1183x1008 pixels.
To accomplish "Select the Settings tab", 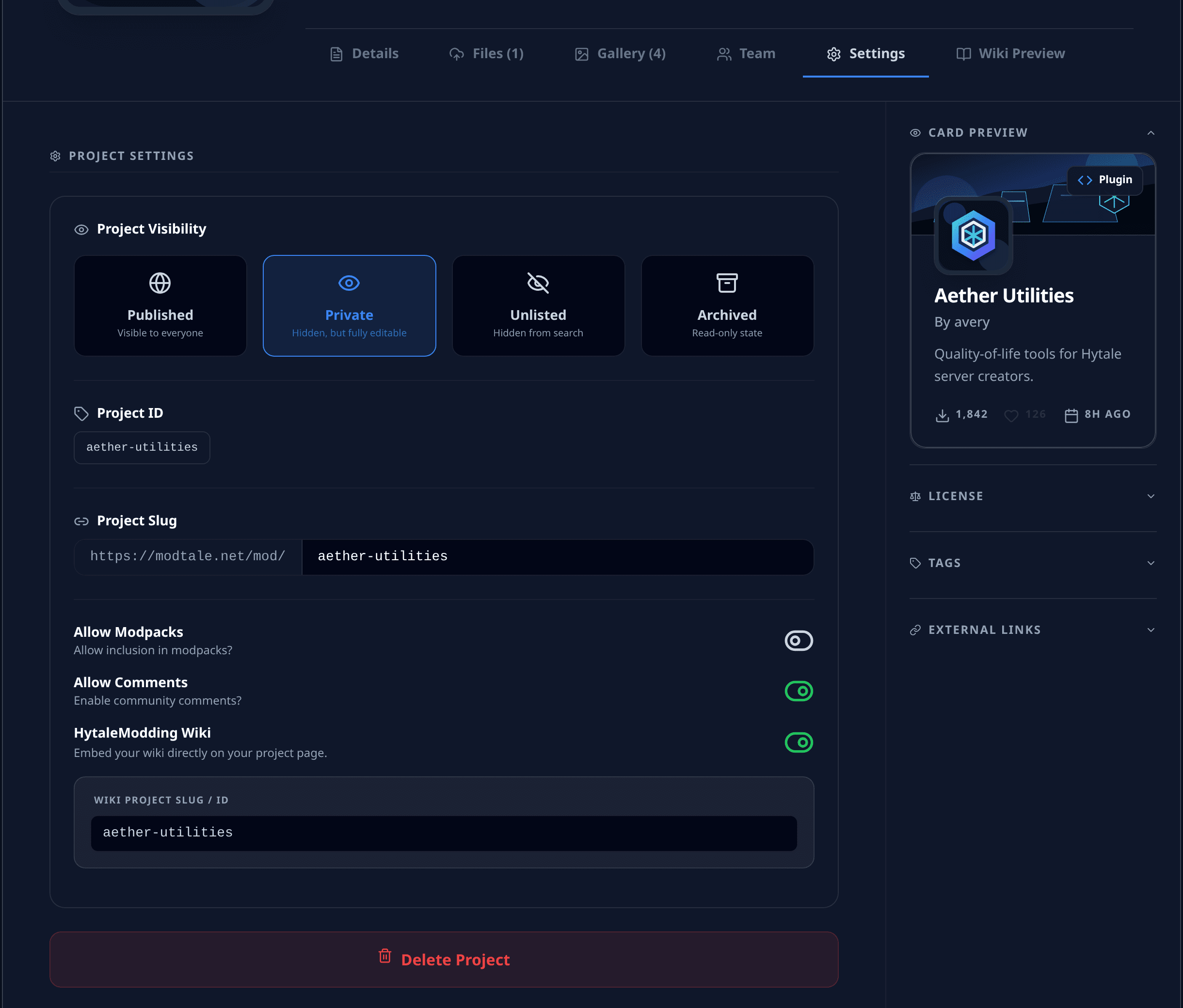I will click(x=865, y=54).
